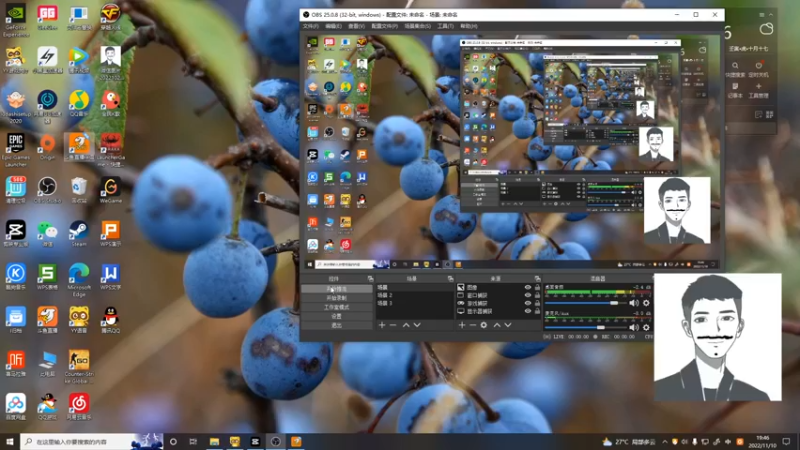Open Tencent QQ penguin desktop icon
Viewport: 800px width, 450px height.
110,320
